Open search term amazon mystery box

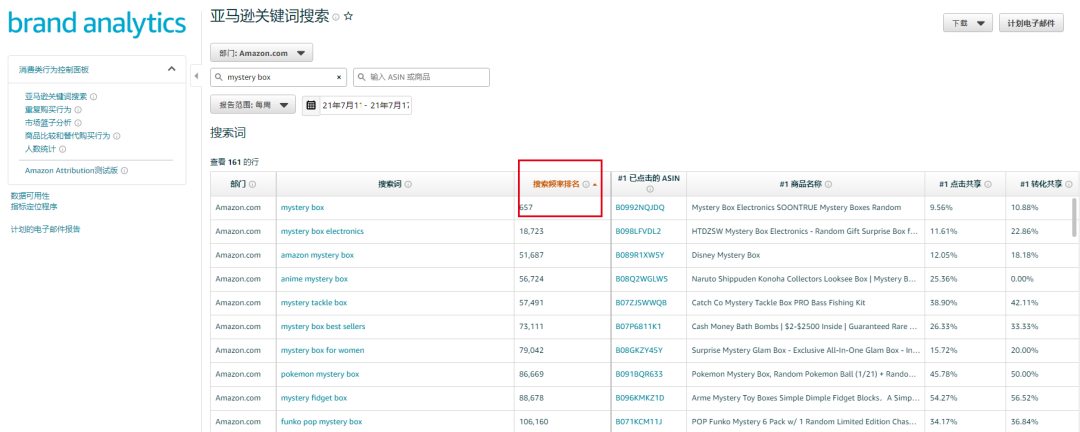(x=317, y=255)
